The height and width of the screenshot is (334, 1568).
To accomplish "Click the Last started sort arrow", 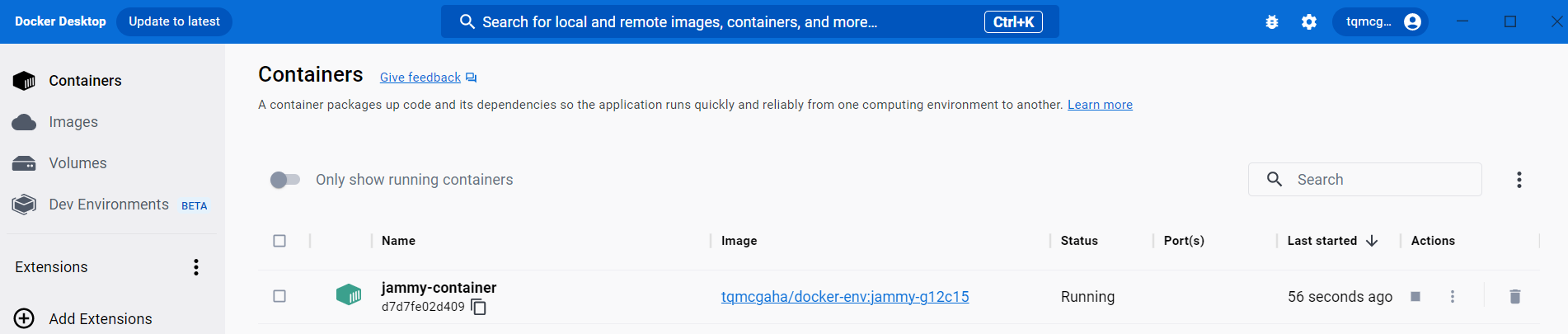I will pyautogui.click(x=1372, y=241).
